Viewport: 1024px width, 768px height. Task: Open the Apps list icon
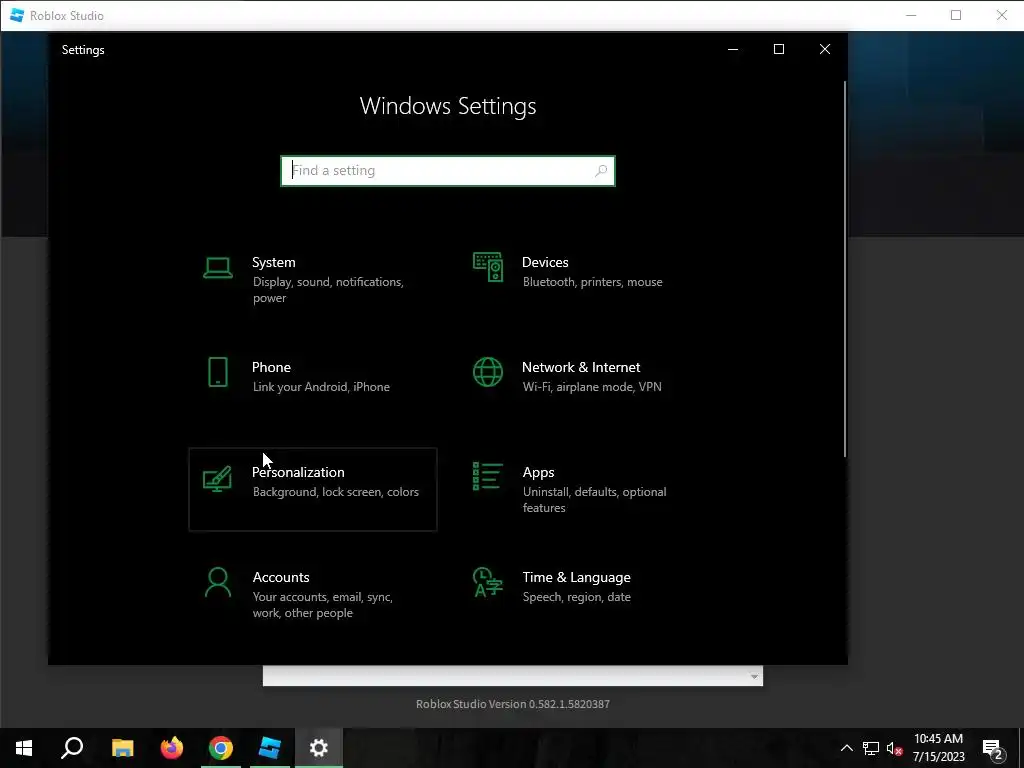pos(488,476)
